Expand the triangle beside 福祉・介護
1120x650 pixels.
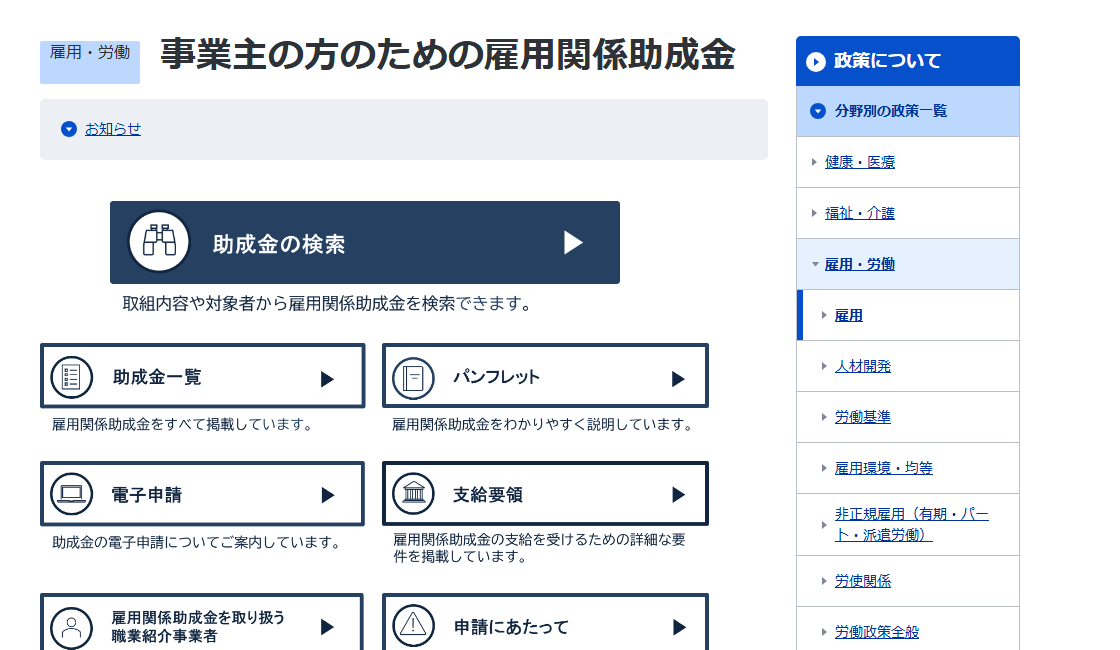click(814, 213)
